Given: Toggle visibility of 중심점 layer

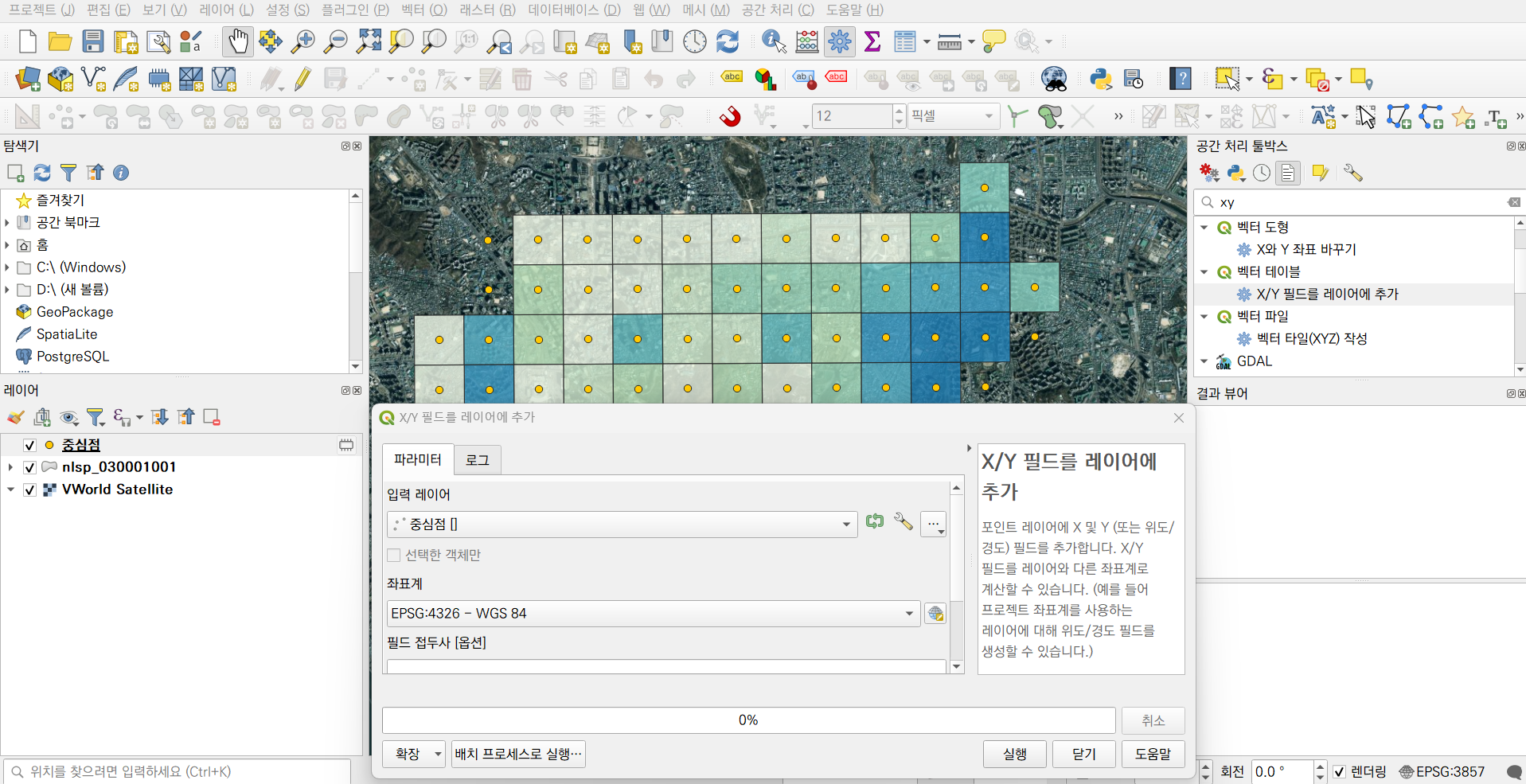Looking at the screenshot, I should pyautogui.click(x=29, y=445).
